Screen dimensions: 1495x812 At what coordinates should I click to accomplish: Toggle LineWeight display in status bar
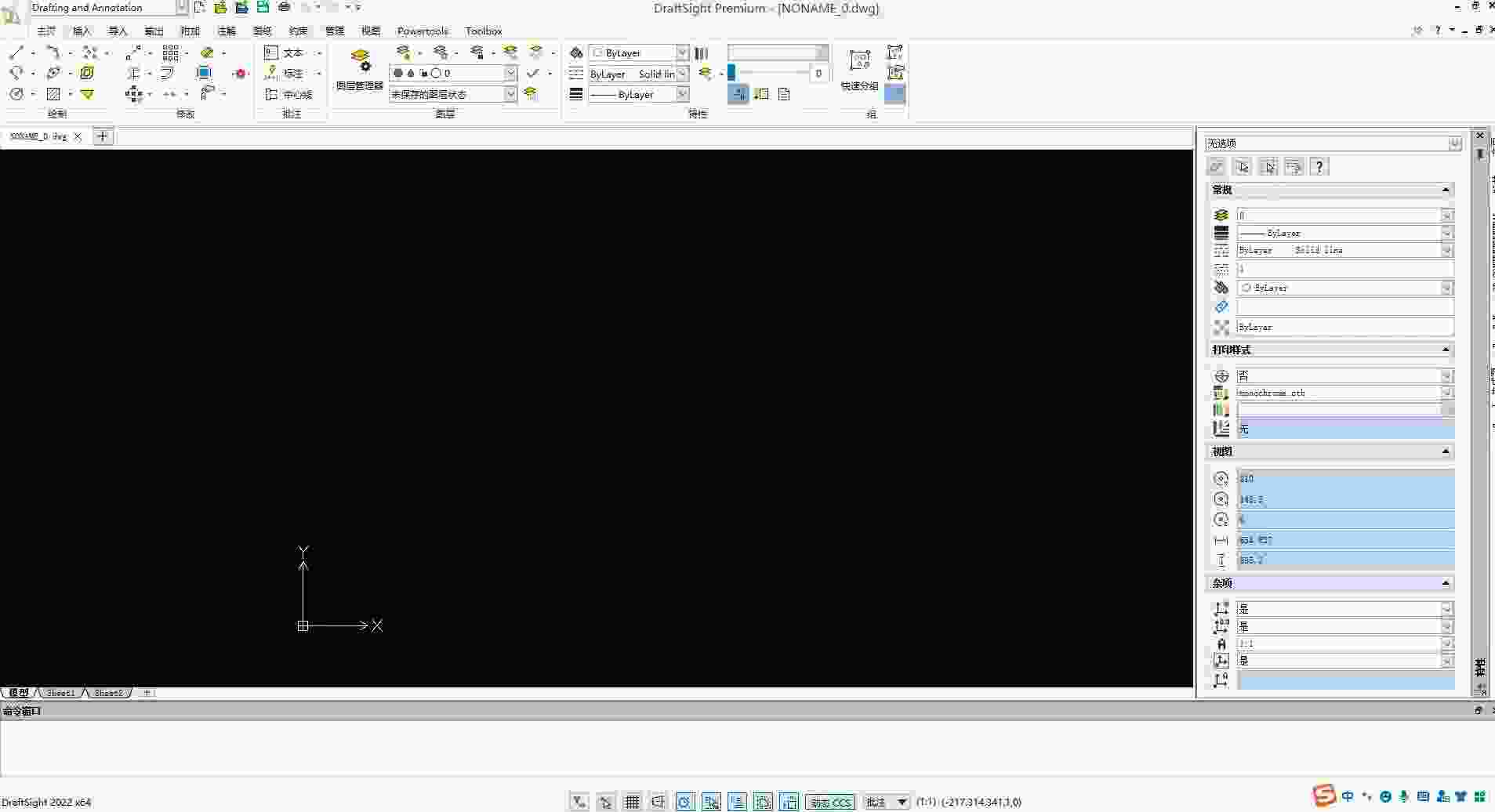point(789,802)
